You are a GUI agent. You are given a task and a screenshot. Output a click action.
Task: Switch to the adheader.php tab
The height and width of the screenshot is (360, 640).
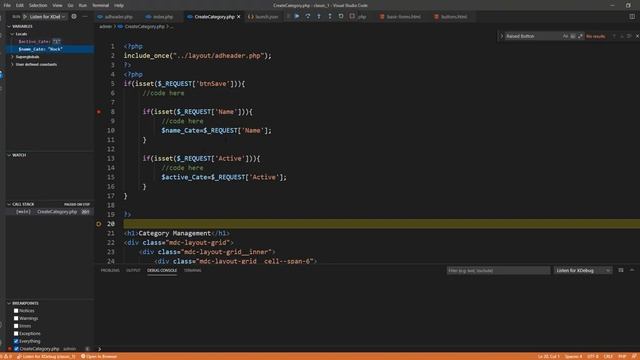point(116,17)
